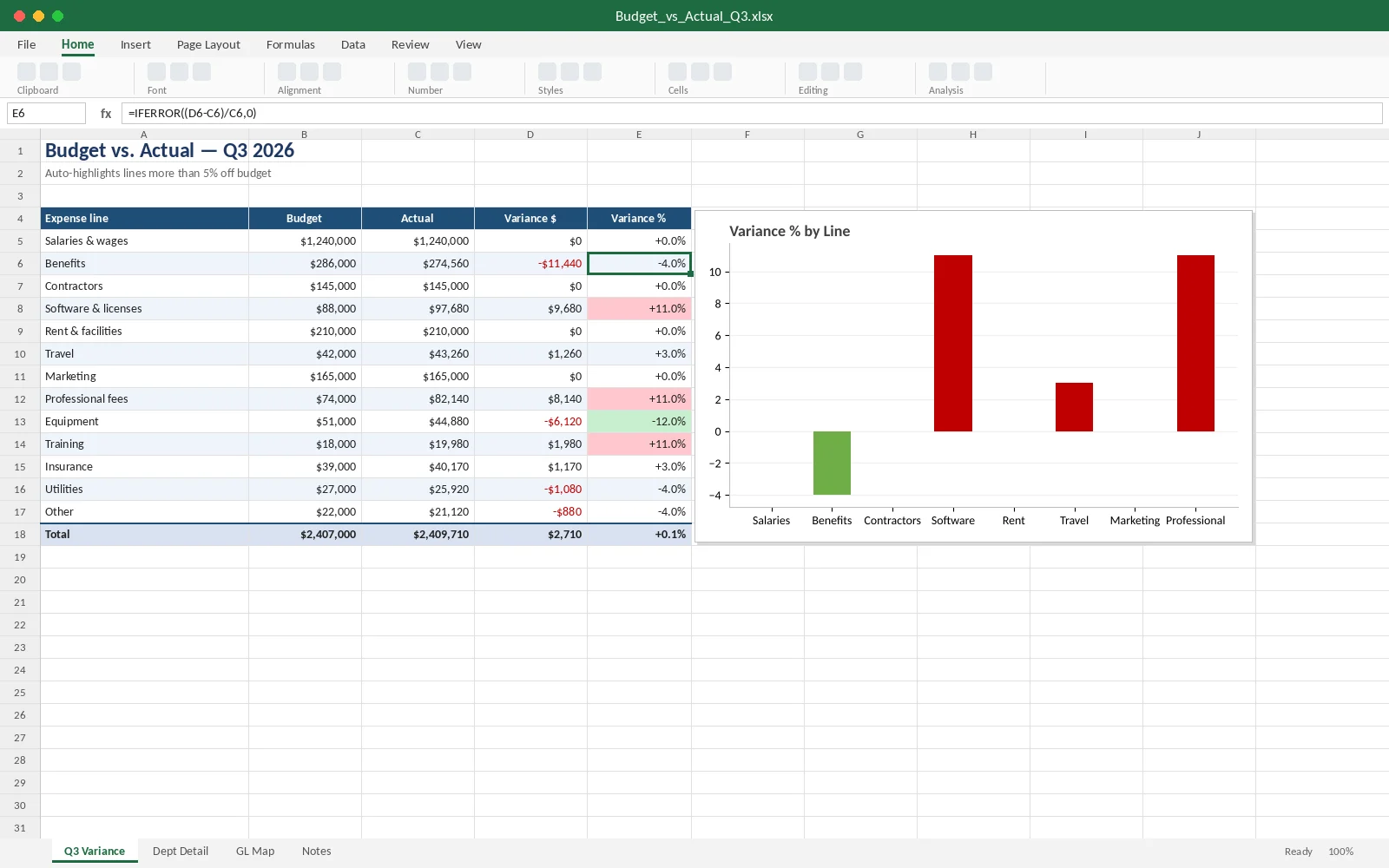Viewport: 1389px width, 868px height.
Task: Click the Equipment -12.0% green cell
Action: [639, 421]
